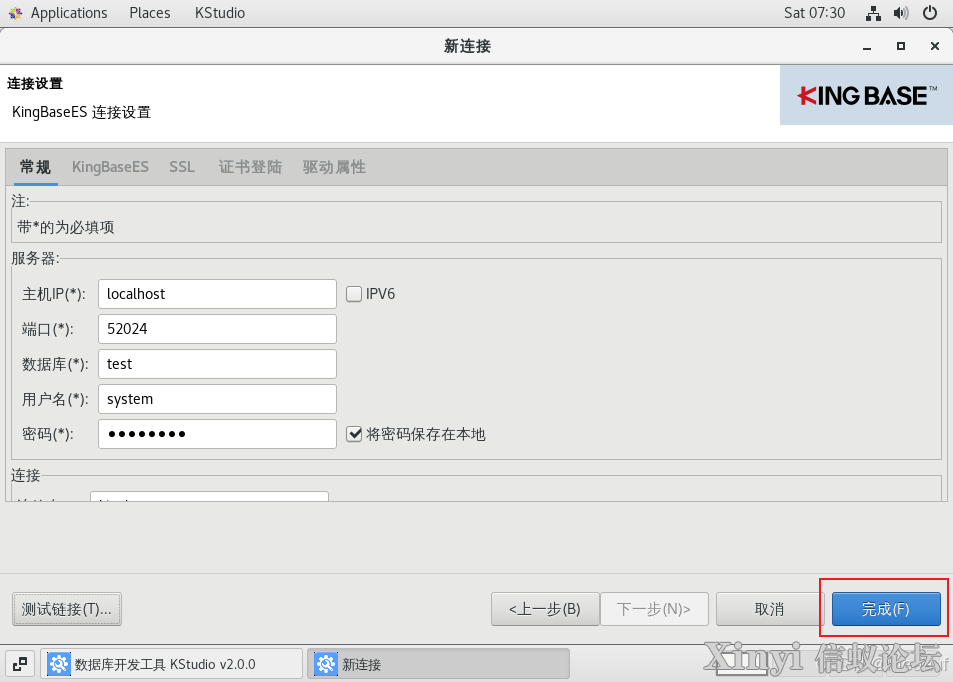Open the KStudio menu in top bar

pyautogui.click(x=219, y=13)
